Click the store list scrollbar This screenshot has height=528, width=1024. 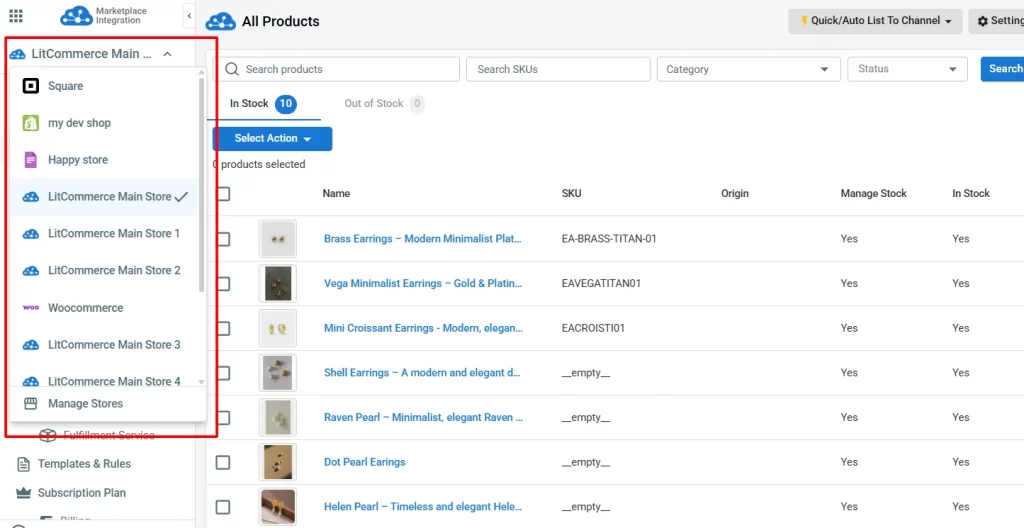(x=202, y=185)
